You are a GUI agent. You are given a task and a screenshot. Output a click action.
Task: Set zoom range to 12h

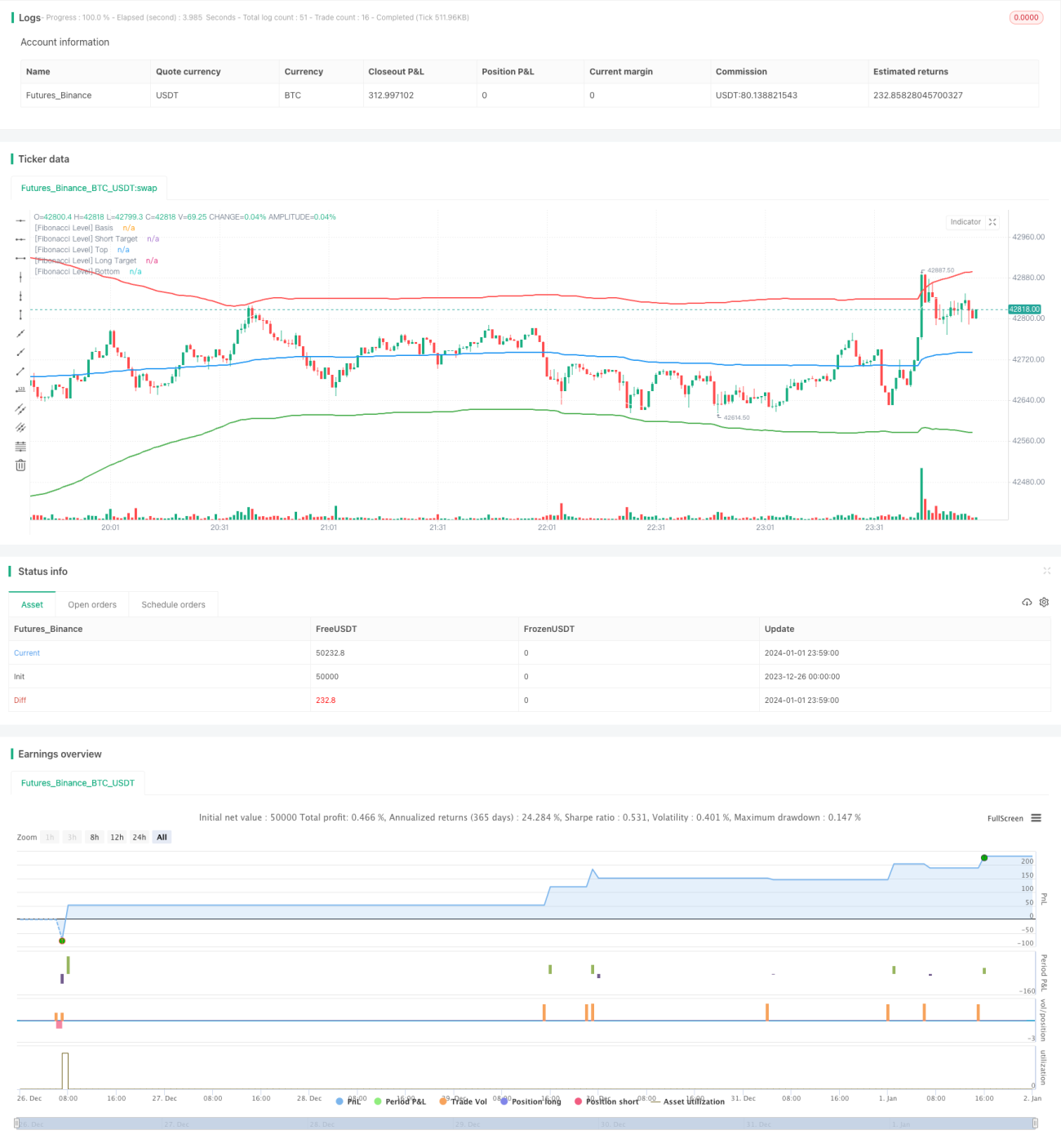coord(117,838)
